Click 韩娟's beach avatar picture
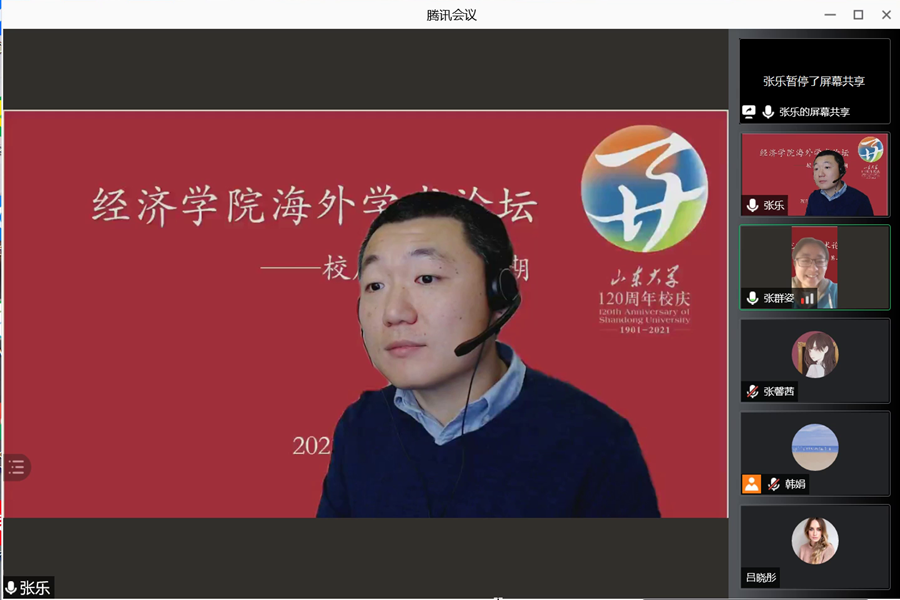This screenshot has height=600, width=900. tap(815, 447)
